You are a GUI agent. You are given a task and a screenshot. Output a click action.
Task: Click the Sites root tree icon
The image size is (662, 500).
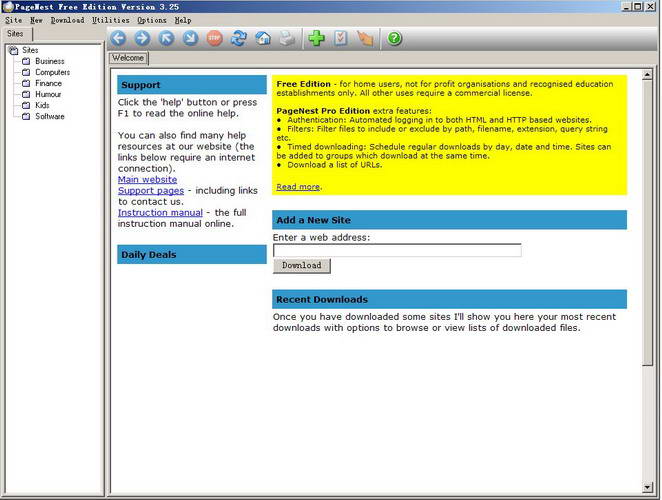click(14, 50)
